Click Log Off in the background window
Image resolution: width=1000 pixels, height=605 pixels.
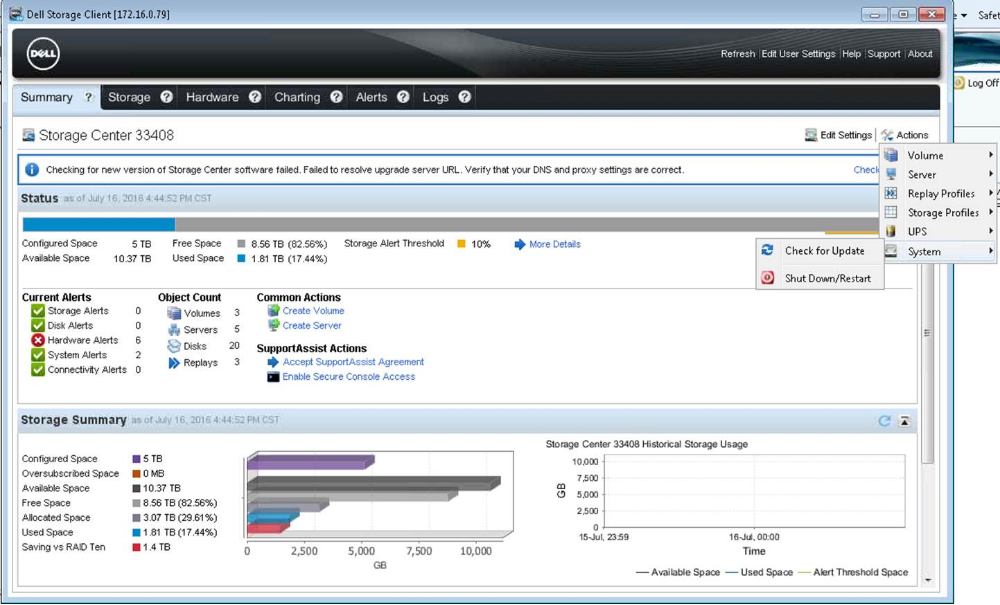982,83
